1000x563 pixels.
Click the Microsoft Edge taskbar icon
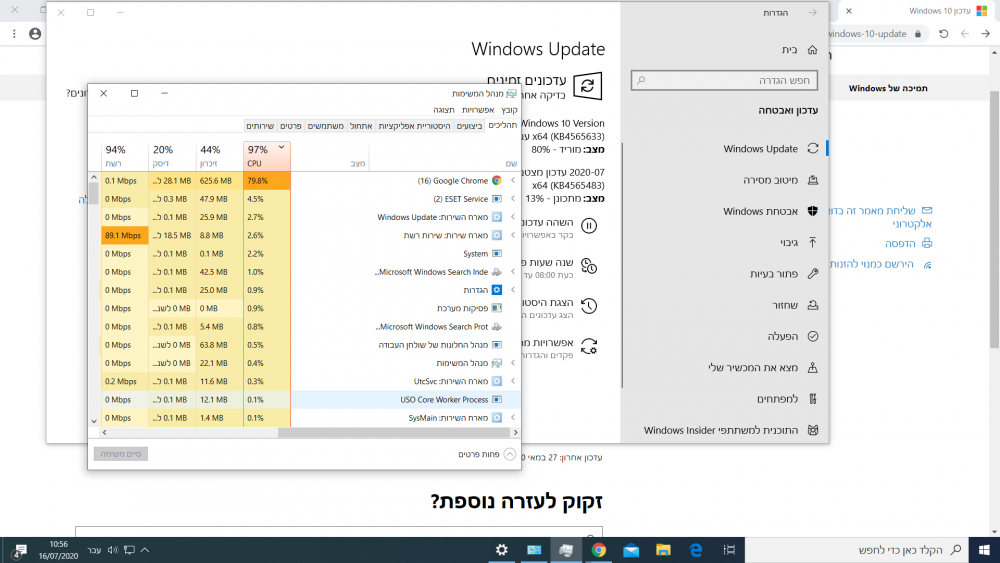point(696,550)
